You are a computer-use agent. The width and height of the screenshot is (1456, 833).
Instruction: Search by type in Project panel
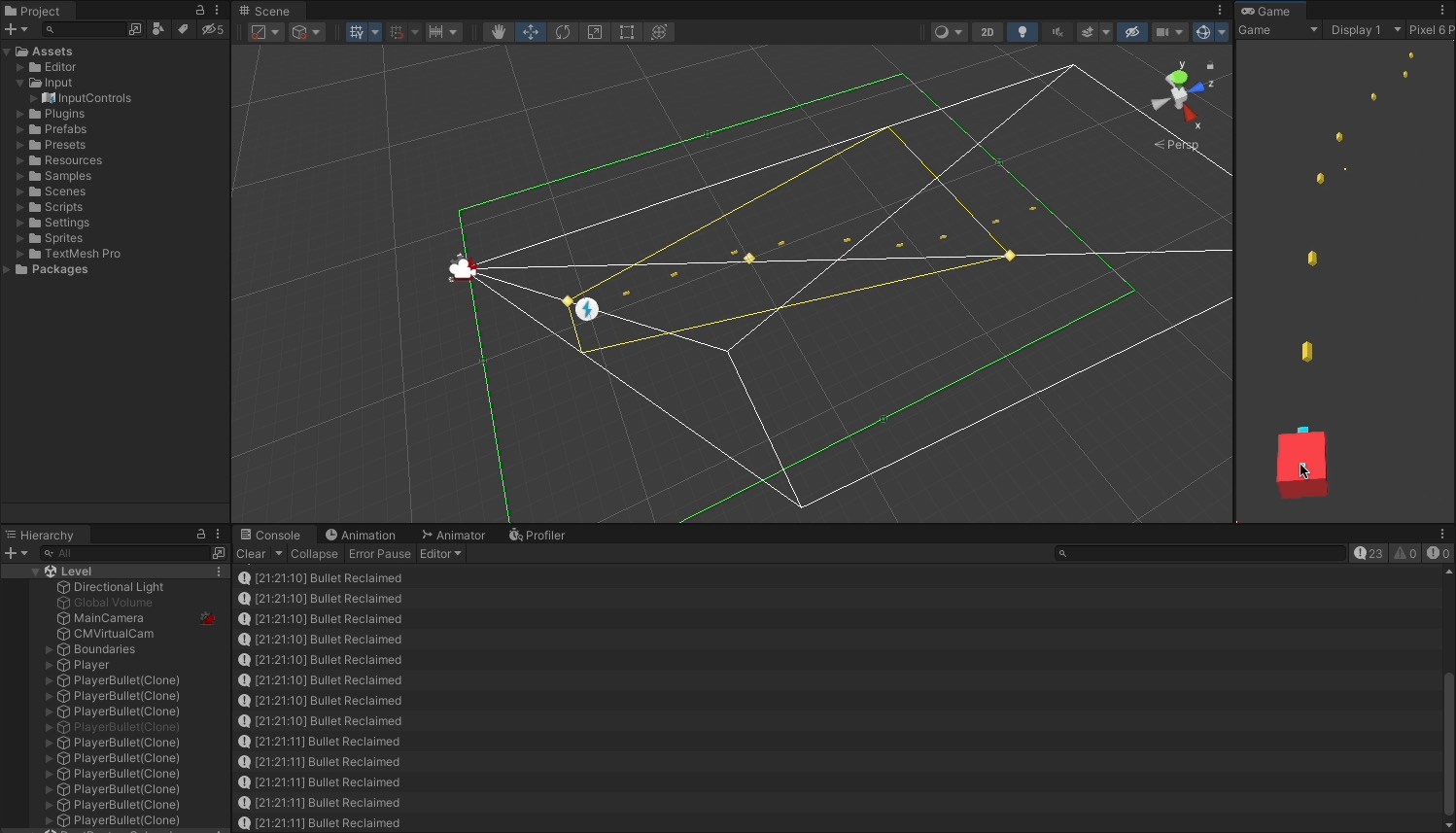point(157,30)
